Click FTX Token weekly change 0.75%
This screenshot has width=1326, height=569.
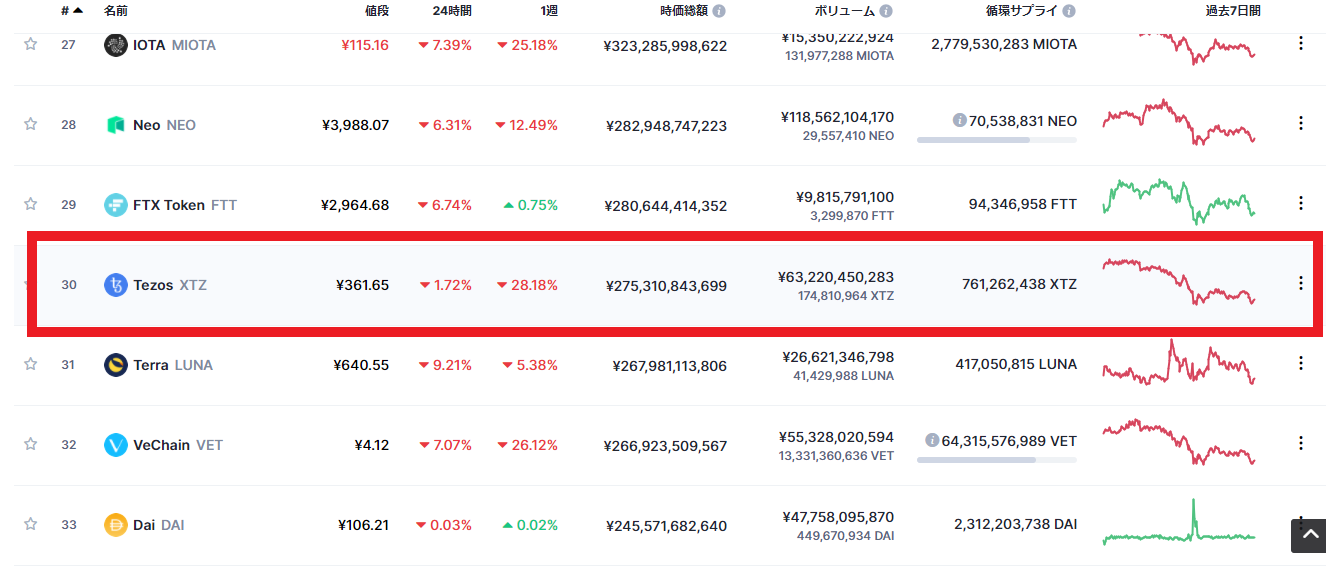coord(531,205)
